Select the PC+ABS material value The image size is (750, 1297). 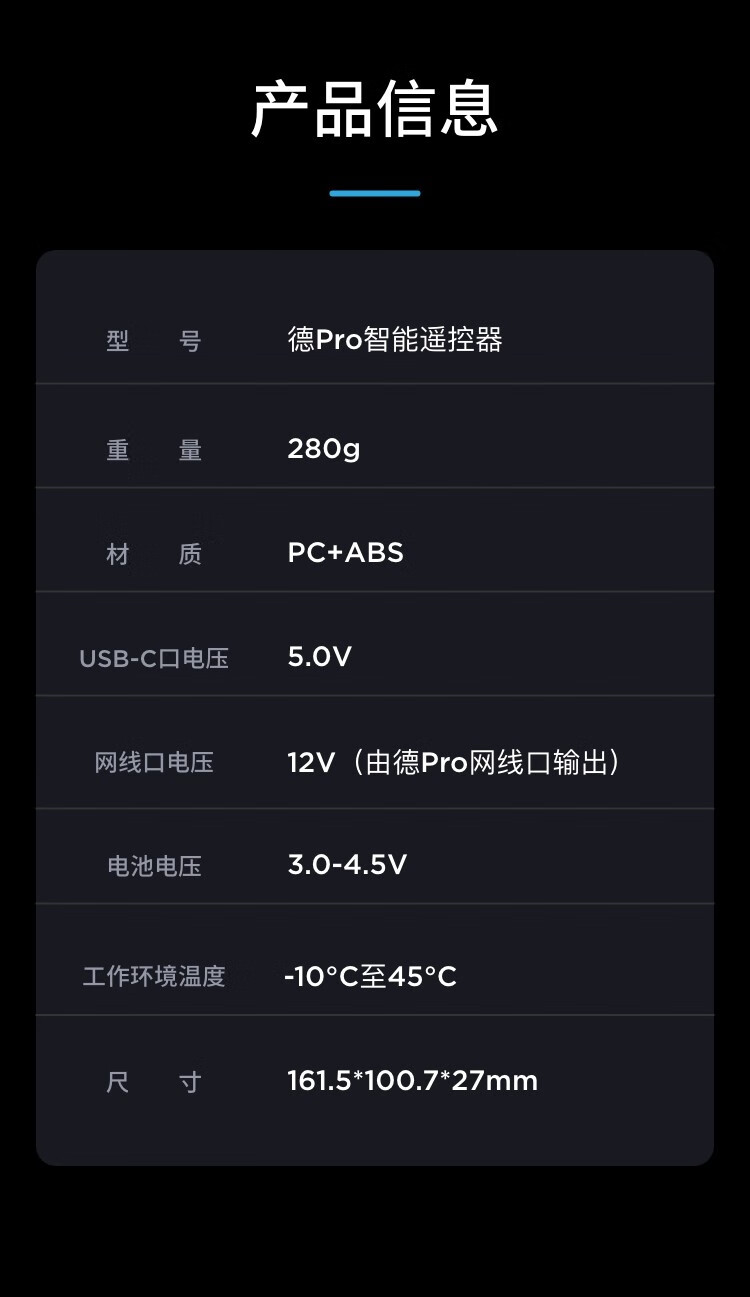click(x=345, y=553)
